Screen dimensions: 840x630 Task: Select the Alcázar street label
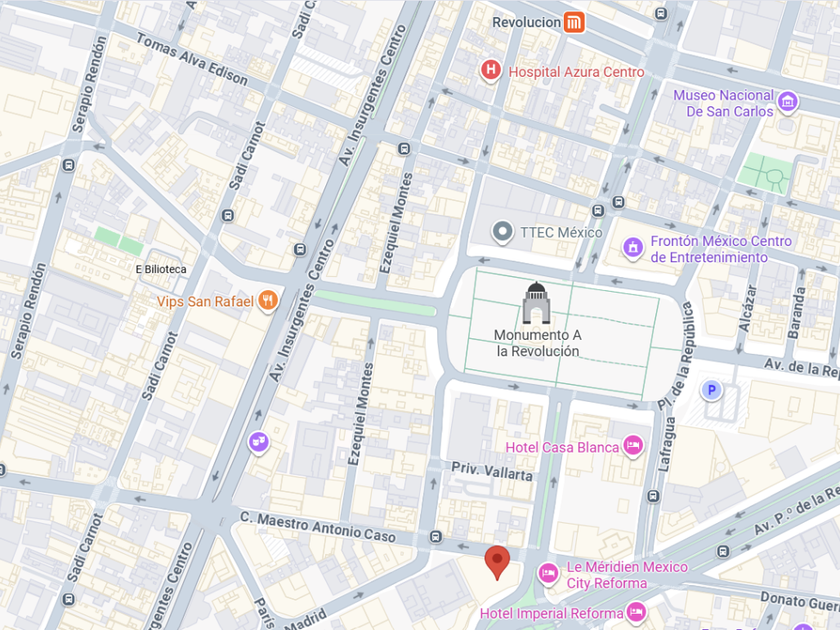[x=747, y=309]
